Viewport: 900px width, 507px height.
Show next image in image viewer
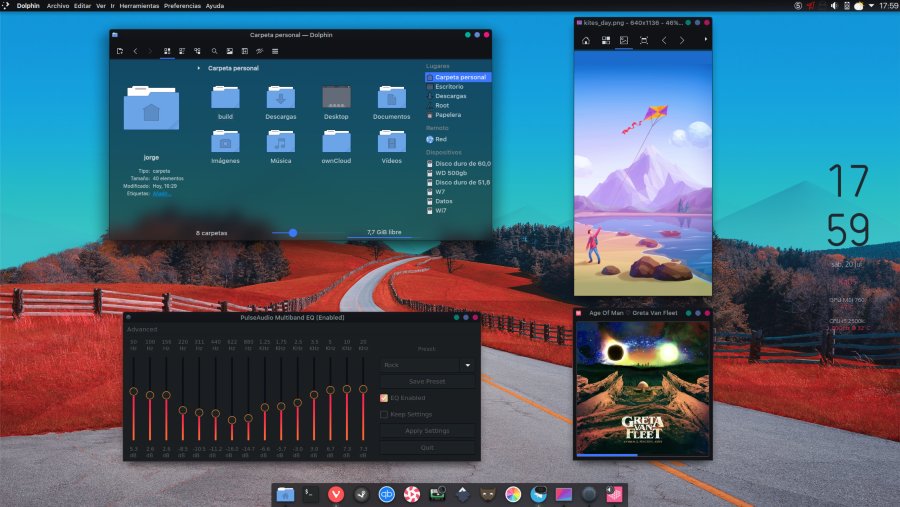click(x=682, y=41)
